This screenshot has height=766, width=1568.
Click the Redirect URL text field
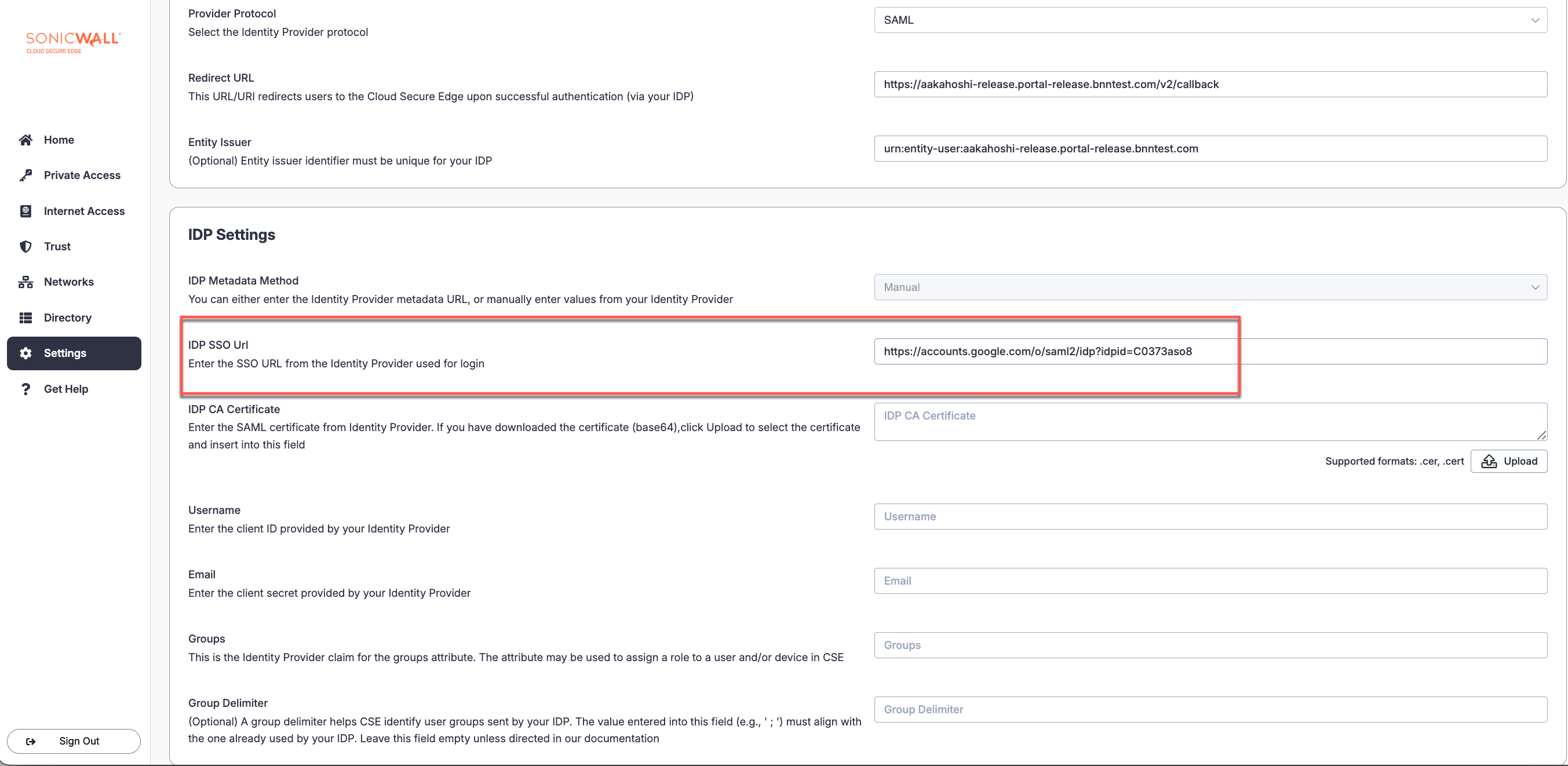[1210, 85]
